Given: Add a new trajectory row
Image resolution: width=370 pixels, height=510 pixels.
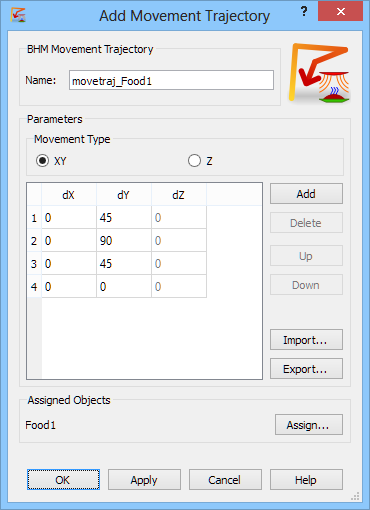Looking at the screenshot, I should click(306, 194).
